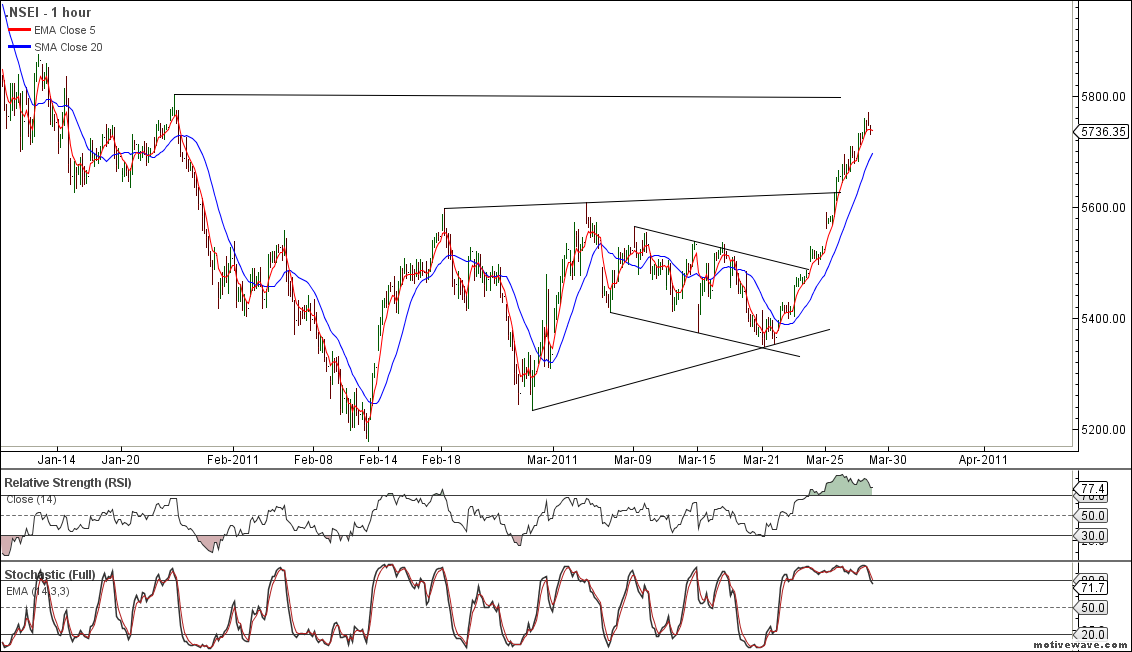
Task: Select the Mar-25 date on time axis
Action: [x=825, y=459]
